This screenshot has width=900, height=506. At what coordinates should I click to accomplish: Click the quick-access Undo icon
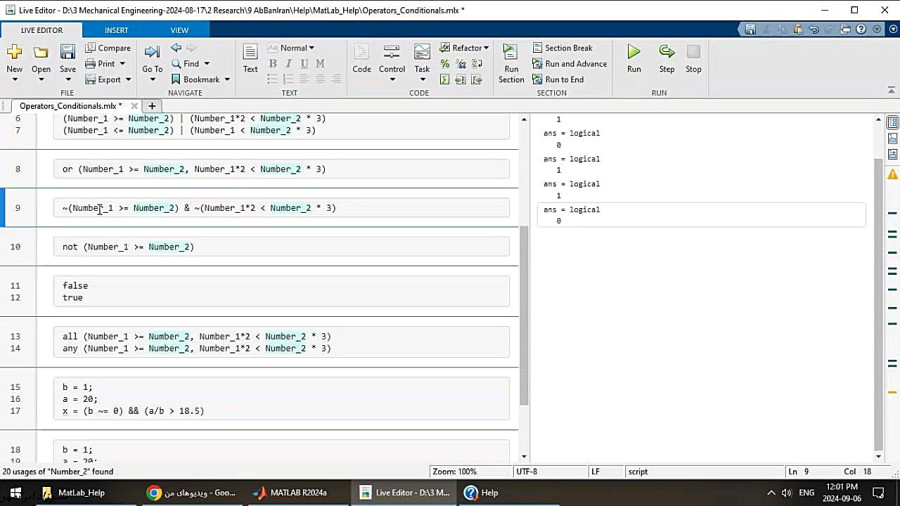[x=814, y=29]
